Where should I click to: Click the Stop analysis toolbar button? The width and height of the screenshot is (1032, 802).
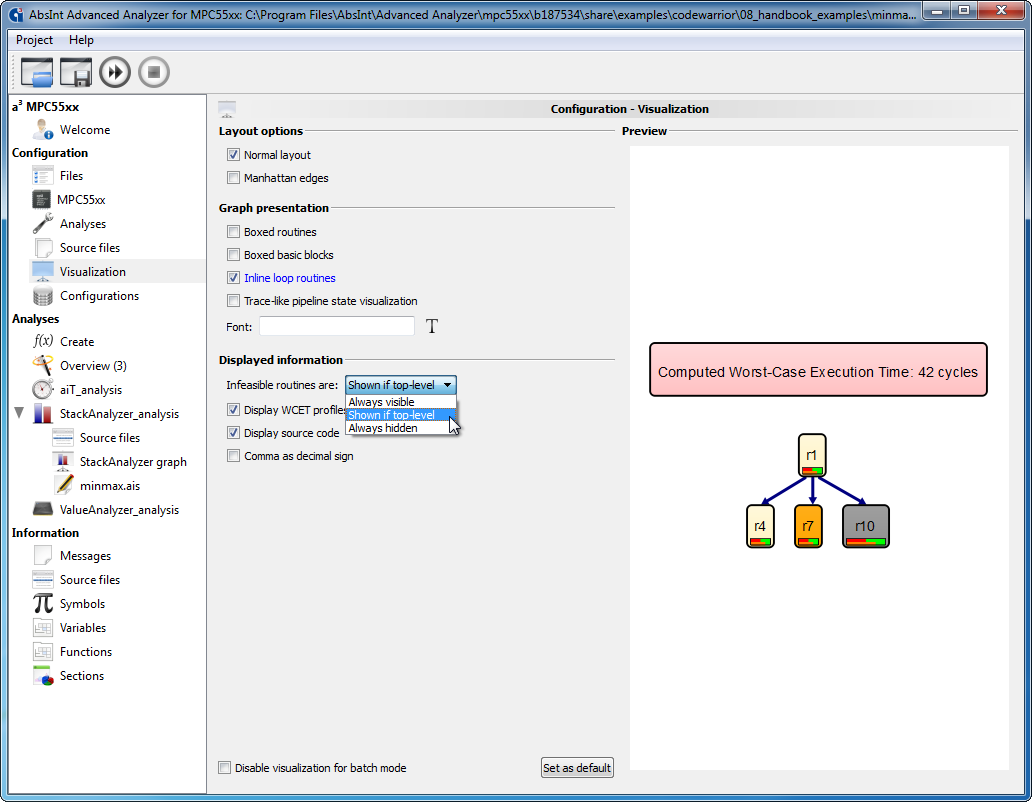point(154,72)
